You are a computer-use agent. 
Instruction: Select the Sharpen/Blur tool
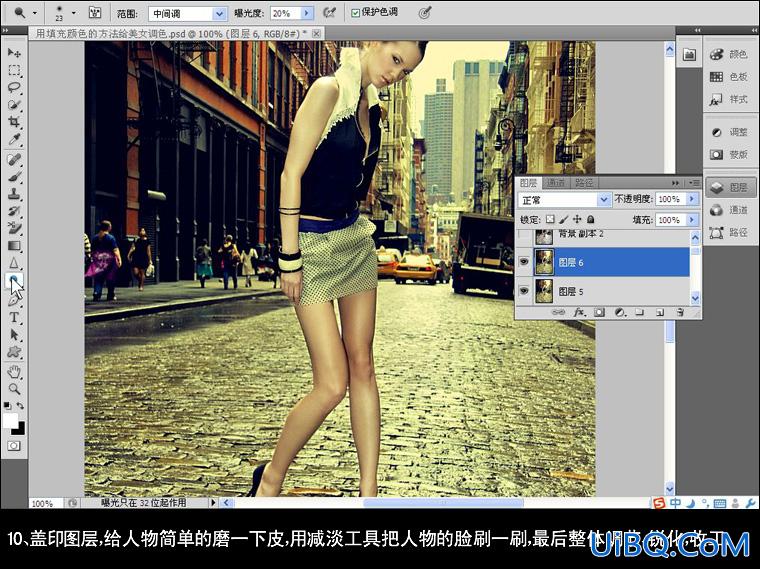(14, 263)
